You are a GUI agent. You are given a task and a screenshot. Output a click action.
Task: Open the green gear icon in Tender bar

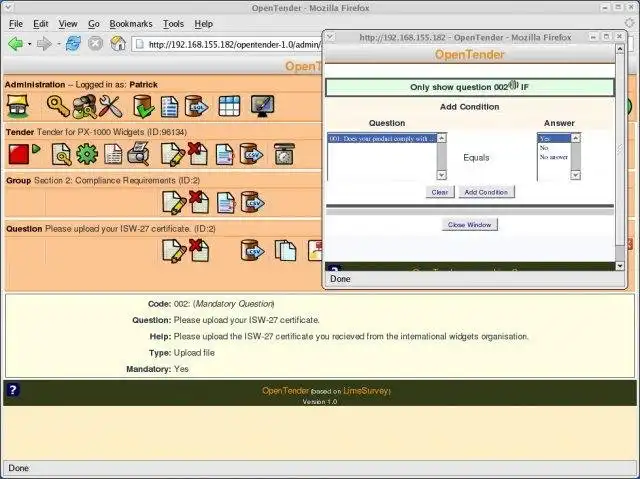point(87,154)
